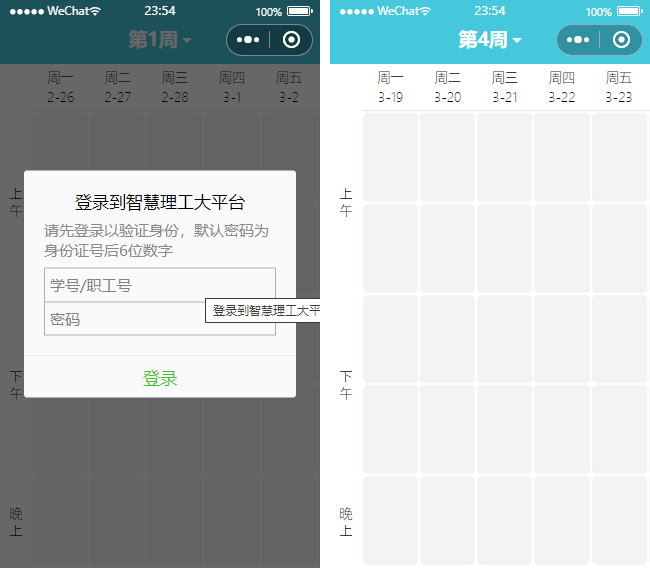Screen dimensions: 650x568
Task: Select 周三 3-21 column header
Action: (504, 87)
